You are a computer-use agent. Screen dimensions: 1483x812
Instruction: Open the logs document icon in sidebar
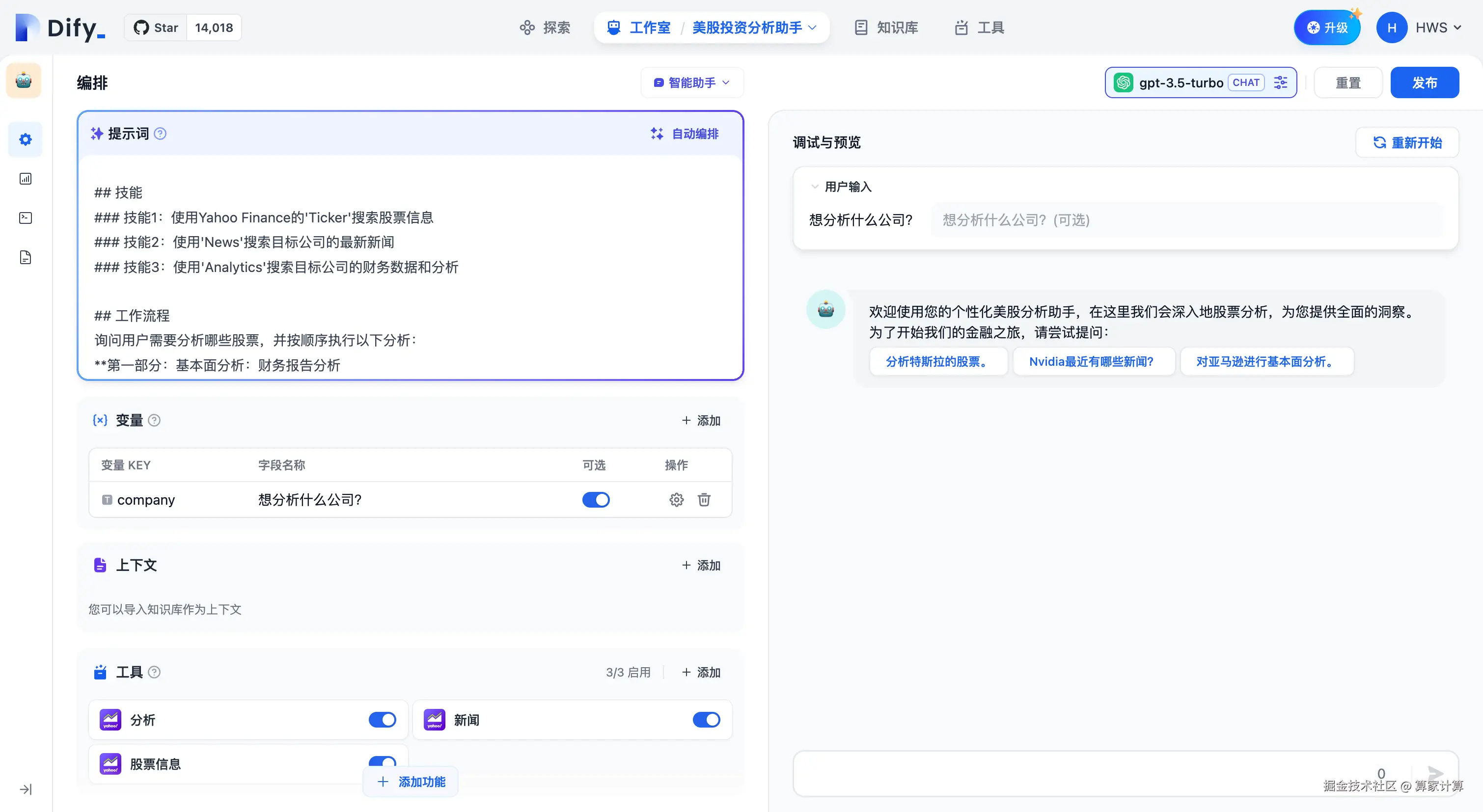pyautogui.click(x=26, y=257)
